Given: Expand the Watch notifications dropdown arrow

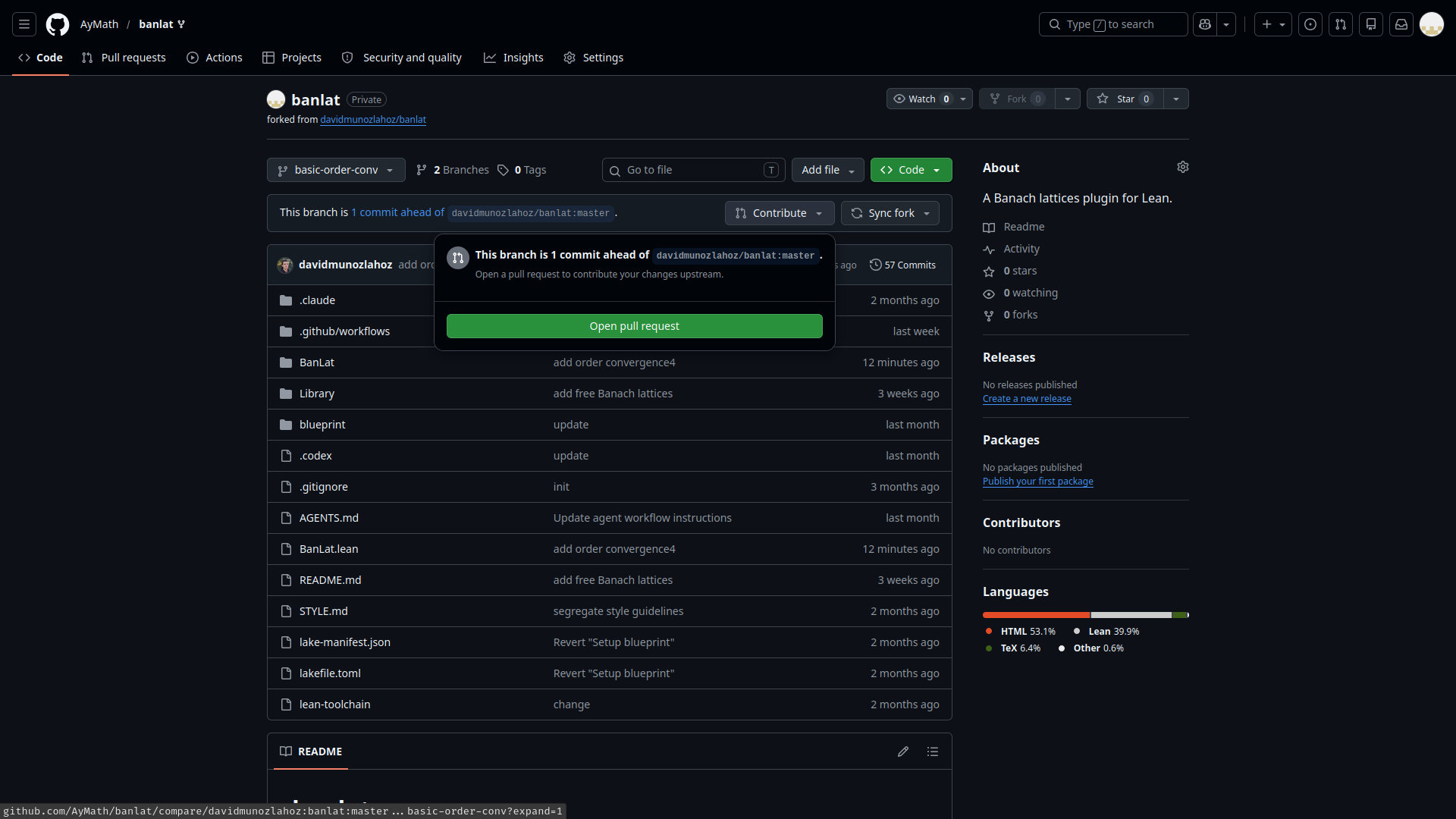Looking at the screenshot, I should click(x=963, y=99).
